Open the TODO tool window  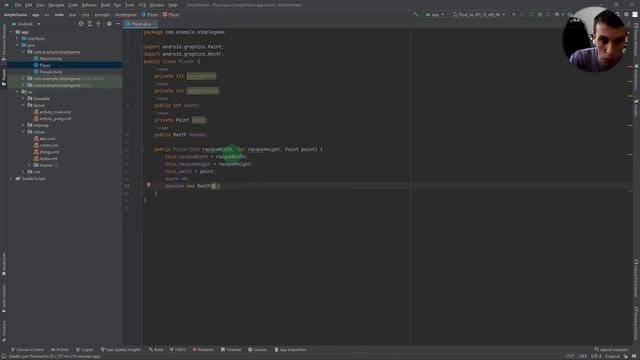(178, 350)
